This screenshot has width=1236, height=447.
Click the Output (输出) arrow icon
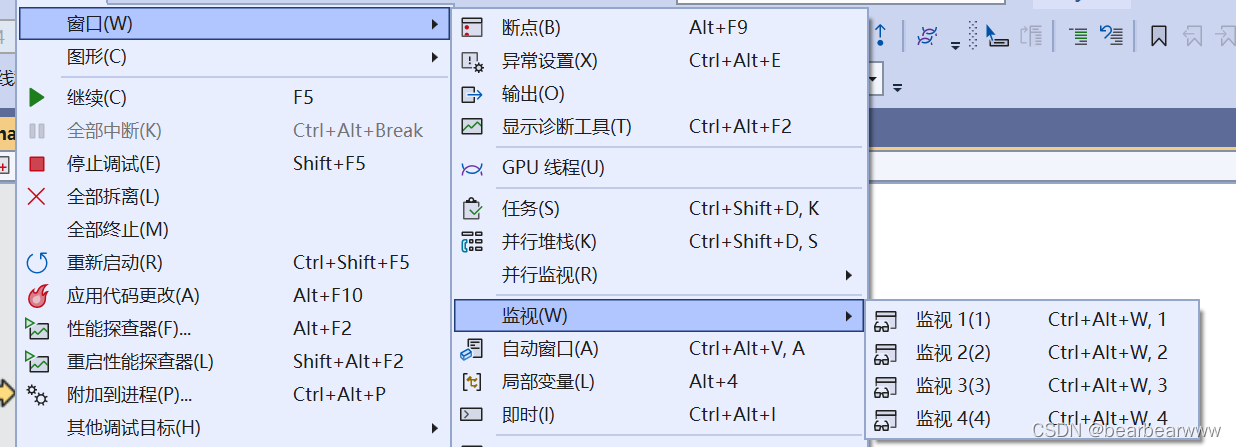472,94
